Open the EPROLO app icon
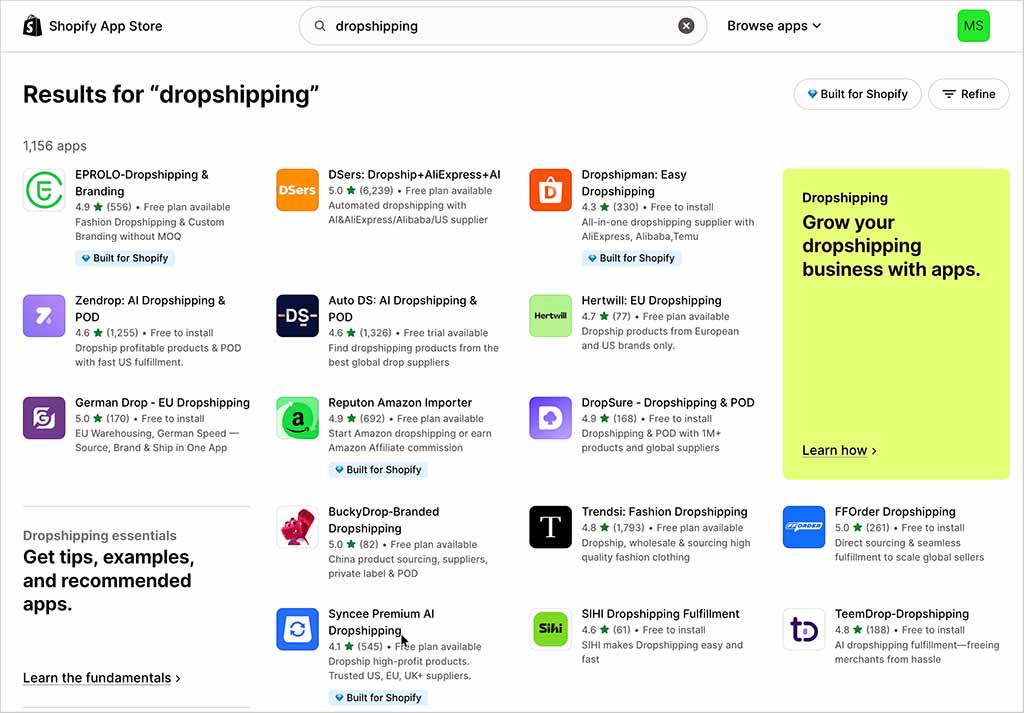Image resolution: width=1024 pixels, height=713 pixels. pos(44,190)
